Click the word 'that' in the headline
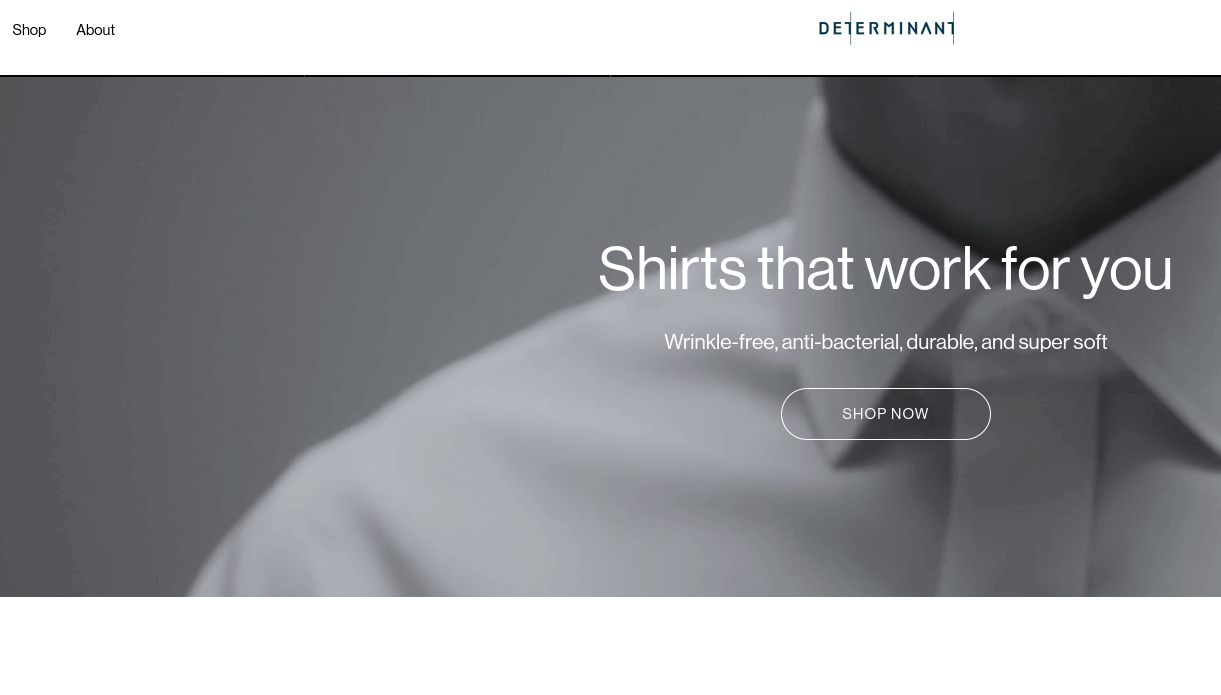The image size is (1221, 695). (x=805, y=268)
